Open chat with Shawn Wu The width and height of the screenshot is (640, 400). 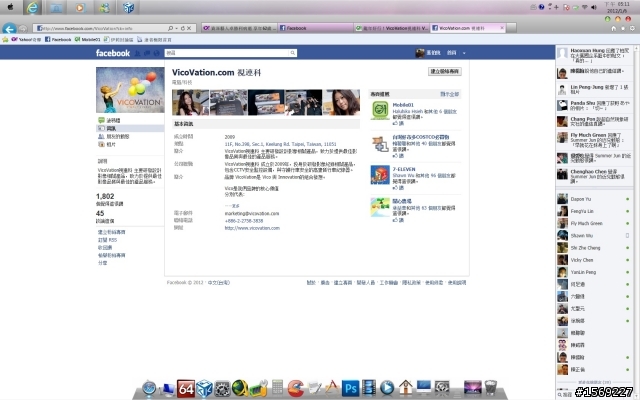(581, 236)
